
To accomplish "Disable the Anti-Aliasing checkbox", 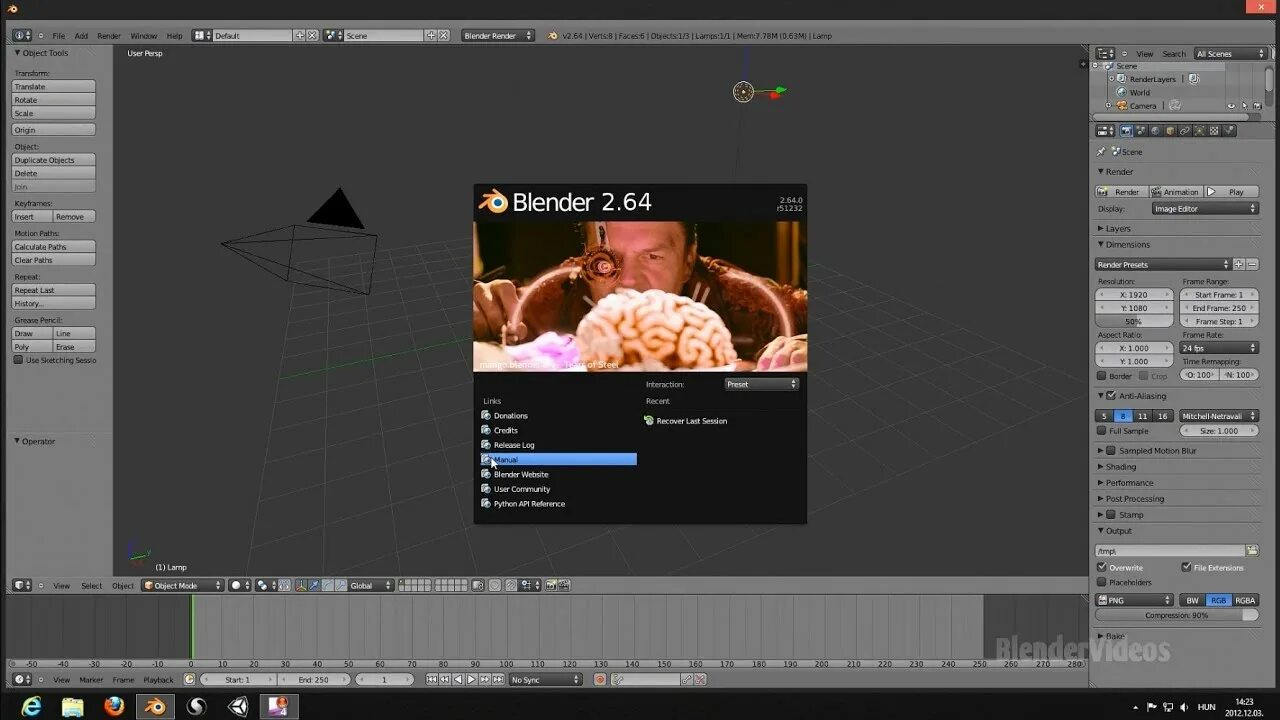I will click(x=1111, y=396).
